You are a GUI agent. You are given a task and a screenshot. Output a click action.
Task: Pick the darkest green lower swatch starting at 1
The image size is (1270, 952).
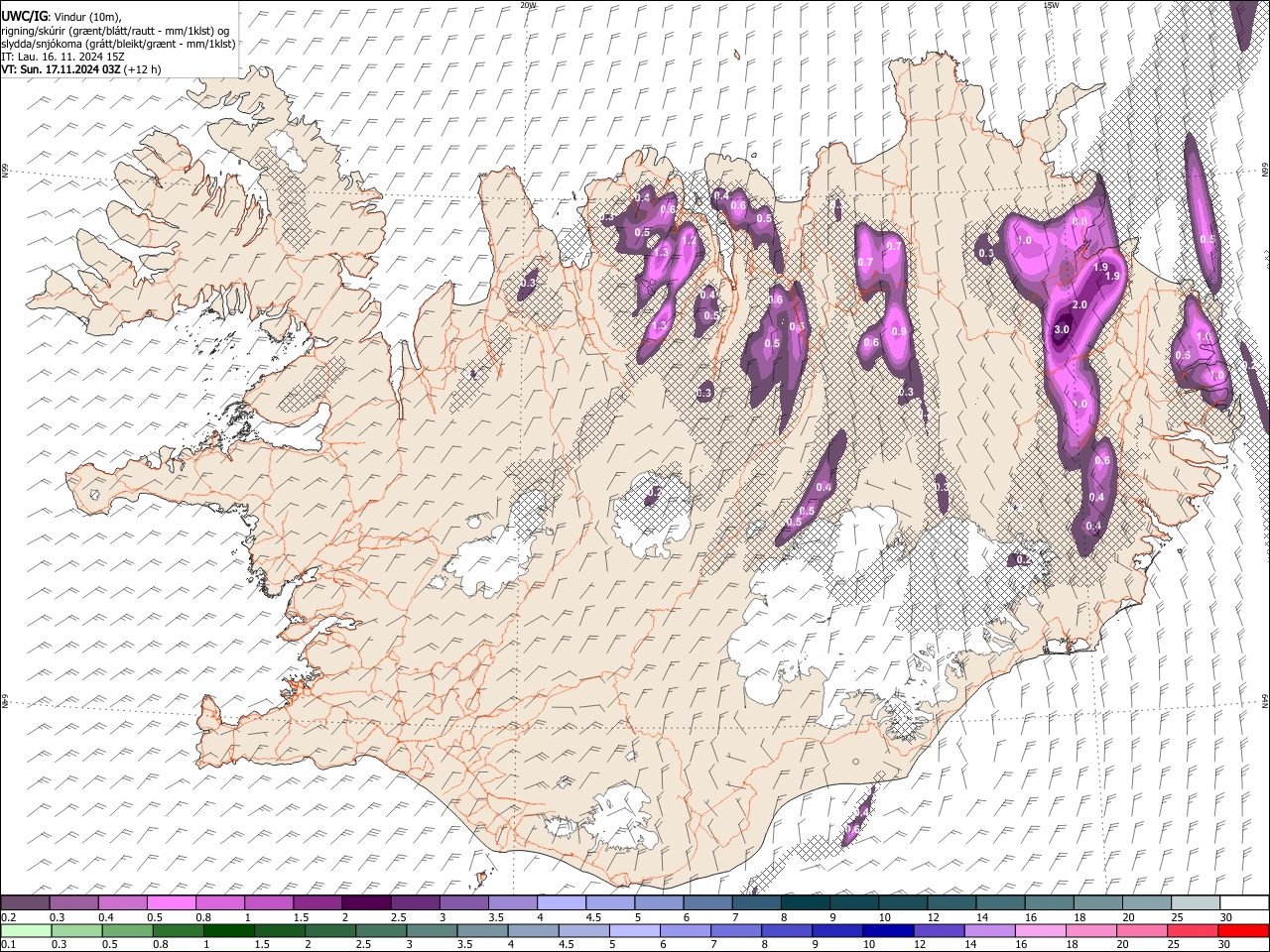pyautogui.click(x=228, y=930)
